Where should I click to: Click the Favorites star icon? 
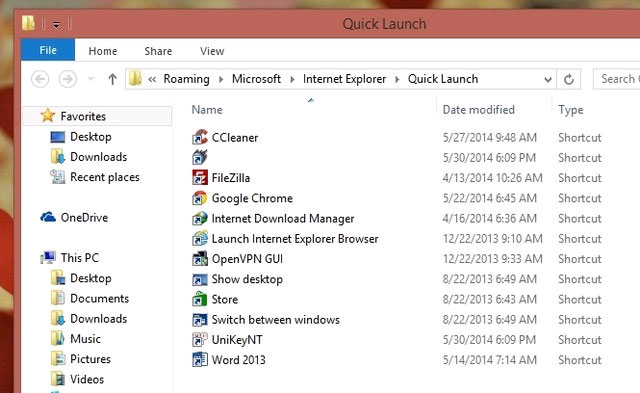tap(48, 115)
